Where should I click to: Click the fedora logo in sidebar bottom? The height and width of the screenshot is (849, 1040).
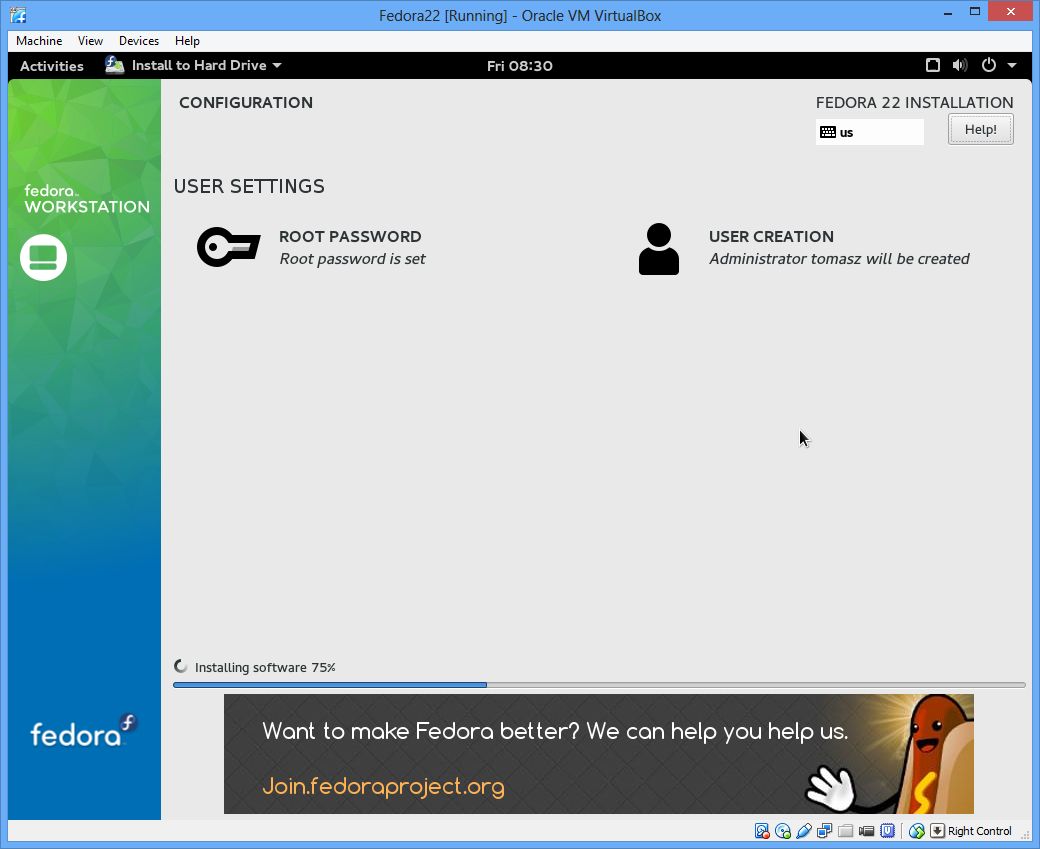point(84,731)
